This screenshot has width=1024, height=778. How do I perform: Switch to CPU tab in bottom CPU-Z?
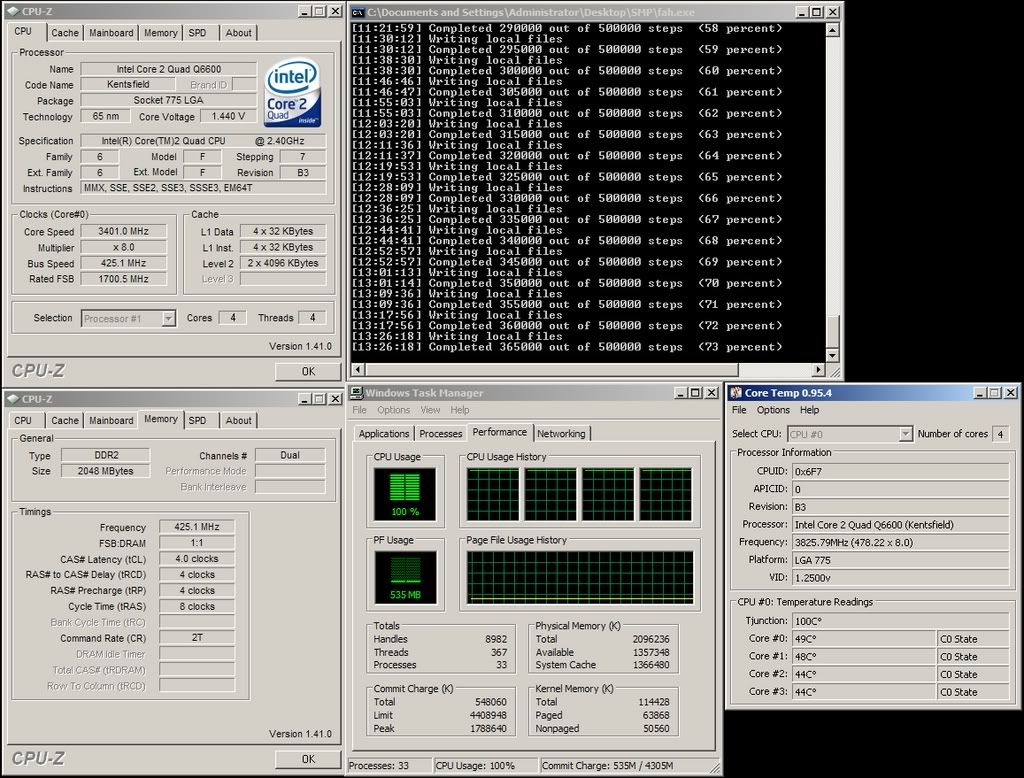coord(23,421)
